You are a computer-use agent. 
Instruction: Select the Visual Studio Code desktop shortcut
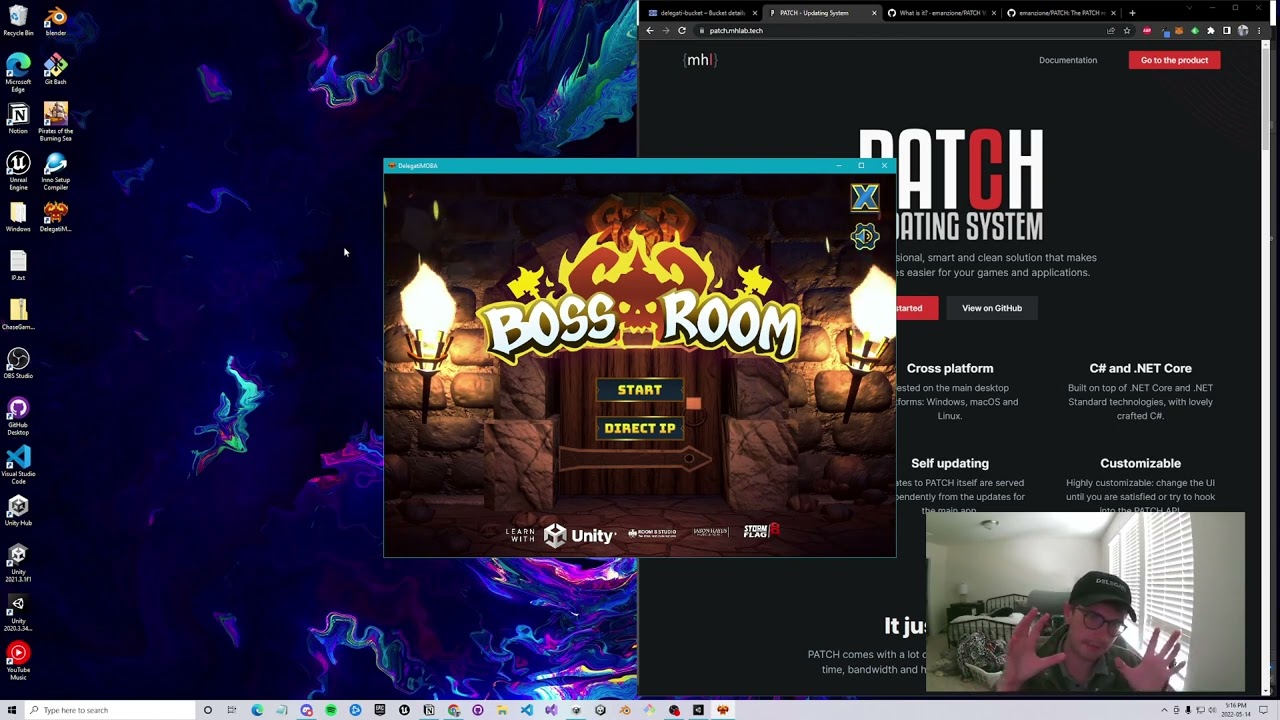coord(18,465)
